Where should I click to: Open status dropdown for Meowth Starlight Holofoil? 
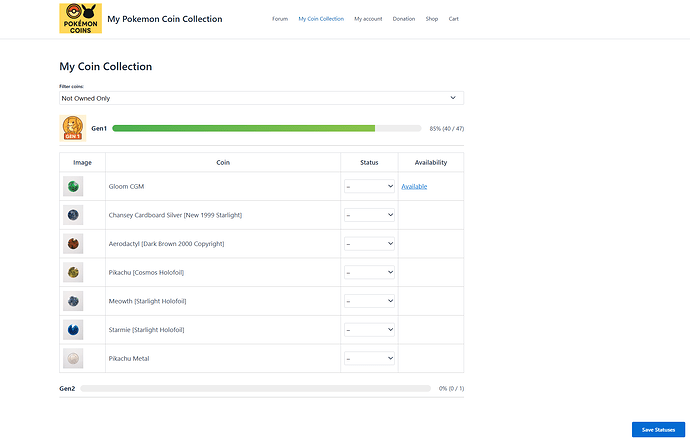coord(369,301)
